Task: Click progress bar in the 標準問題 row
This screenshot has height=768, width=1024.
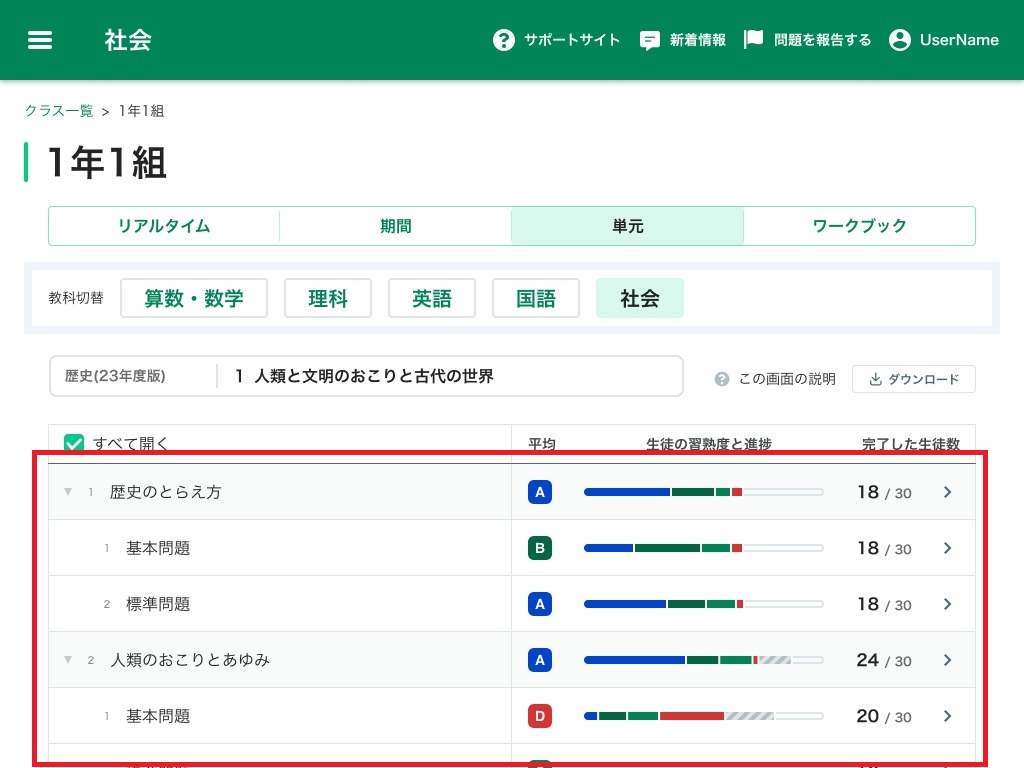Action: point(703,604)
